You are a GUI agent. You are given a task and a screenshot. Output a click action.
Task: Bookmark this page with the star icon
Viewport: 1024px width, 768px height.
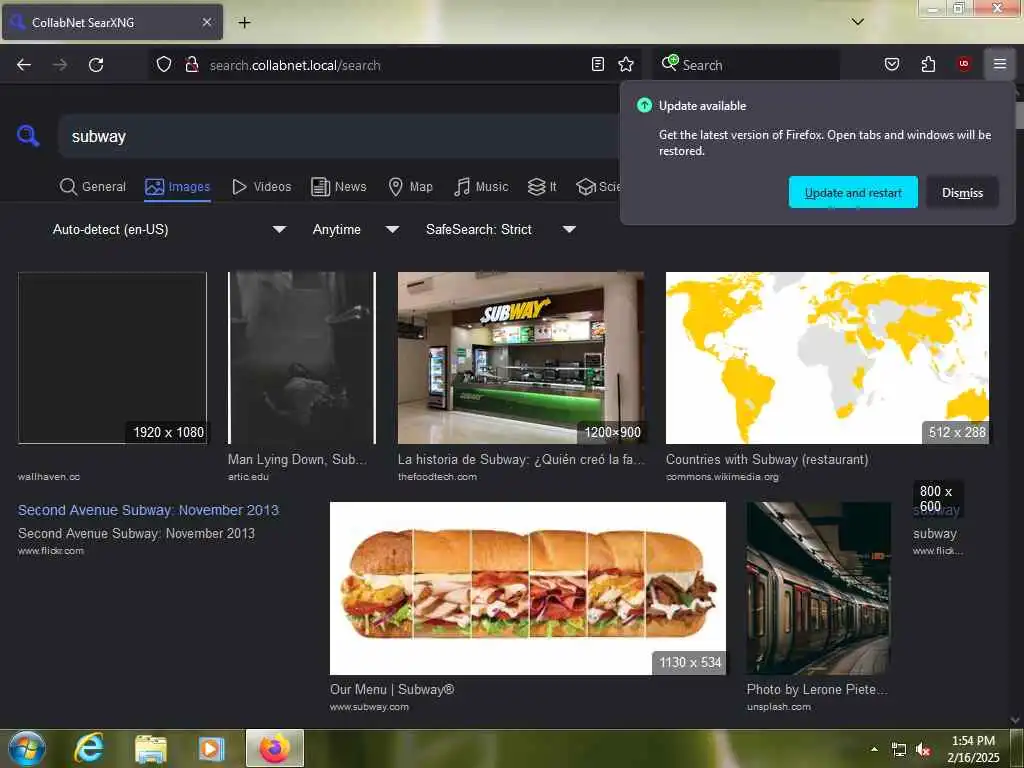(x=626, y=64)
